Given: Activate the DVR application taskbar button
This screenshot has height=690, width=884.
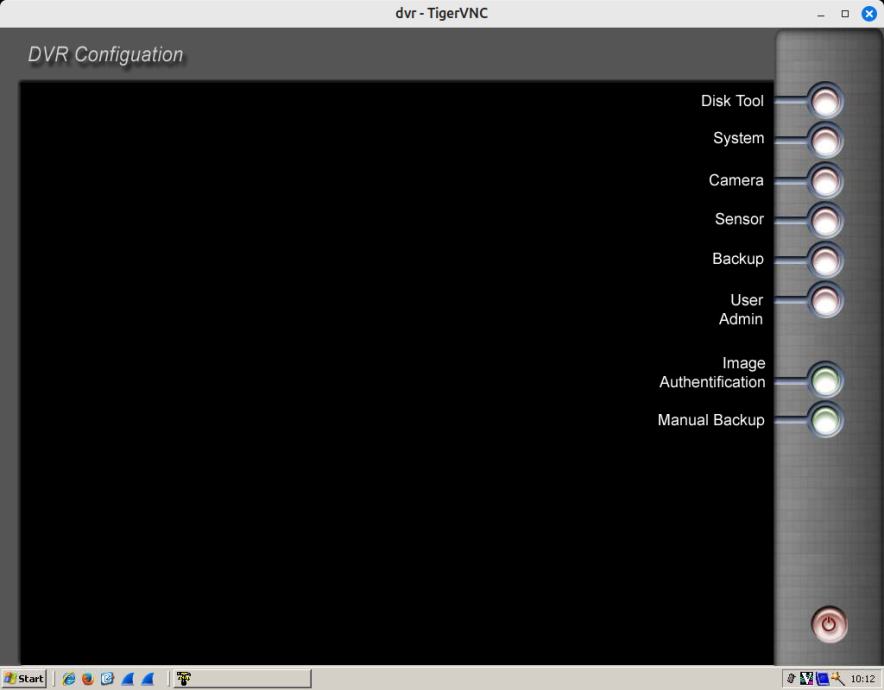Looking at the screenshot, I should pos(242,678).
